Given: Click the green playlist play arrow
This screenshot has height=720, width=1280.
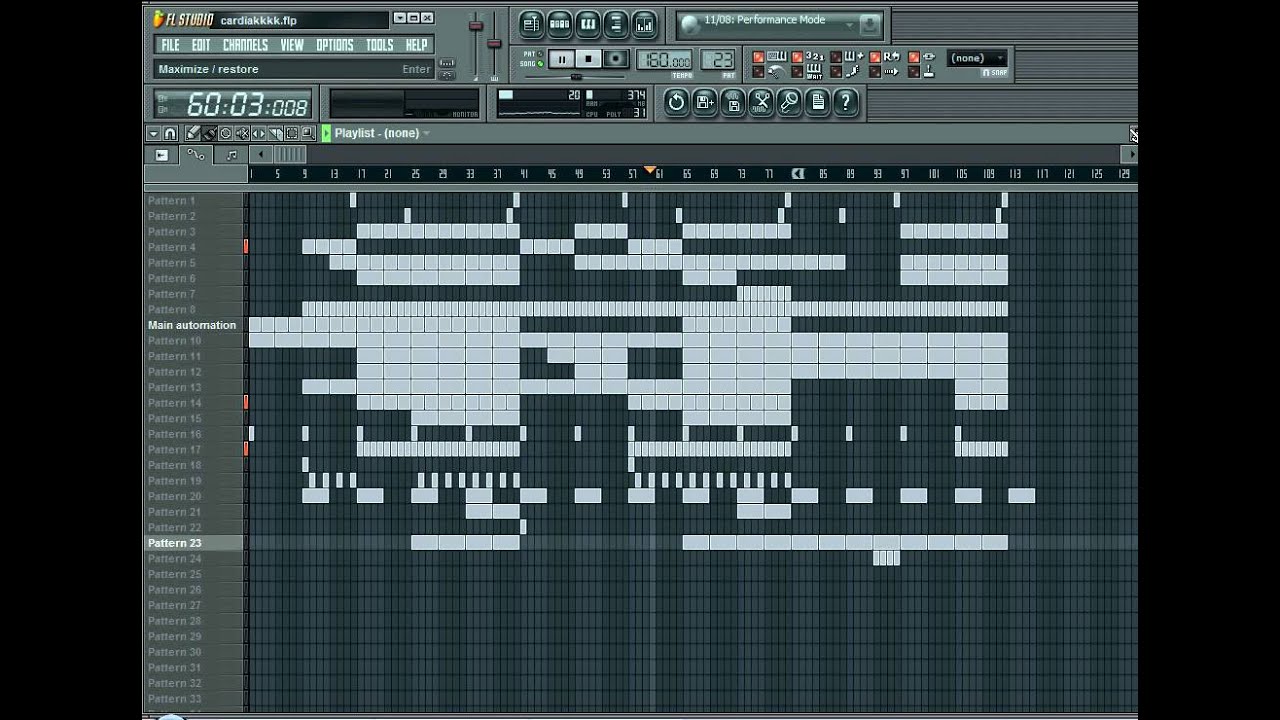Looking at the screenshot, I should tap(326, 133).
